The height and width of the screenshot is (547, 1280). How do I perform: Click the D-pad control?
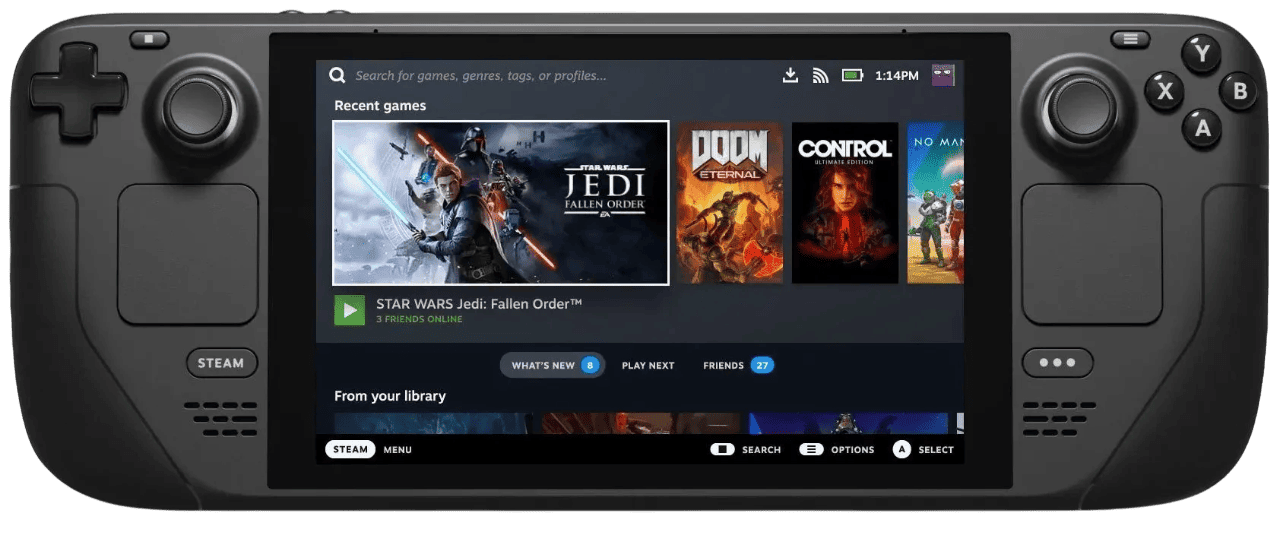77,91
